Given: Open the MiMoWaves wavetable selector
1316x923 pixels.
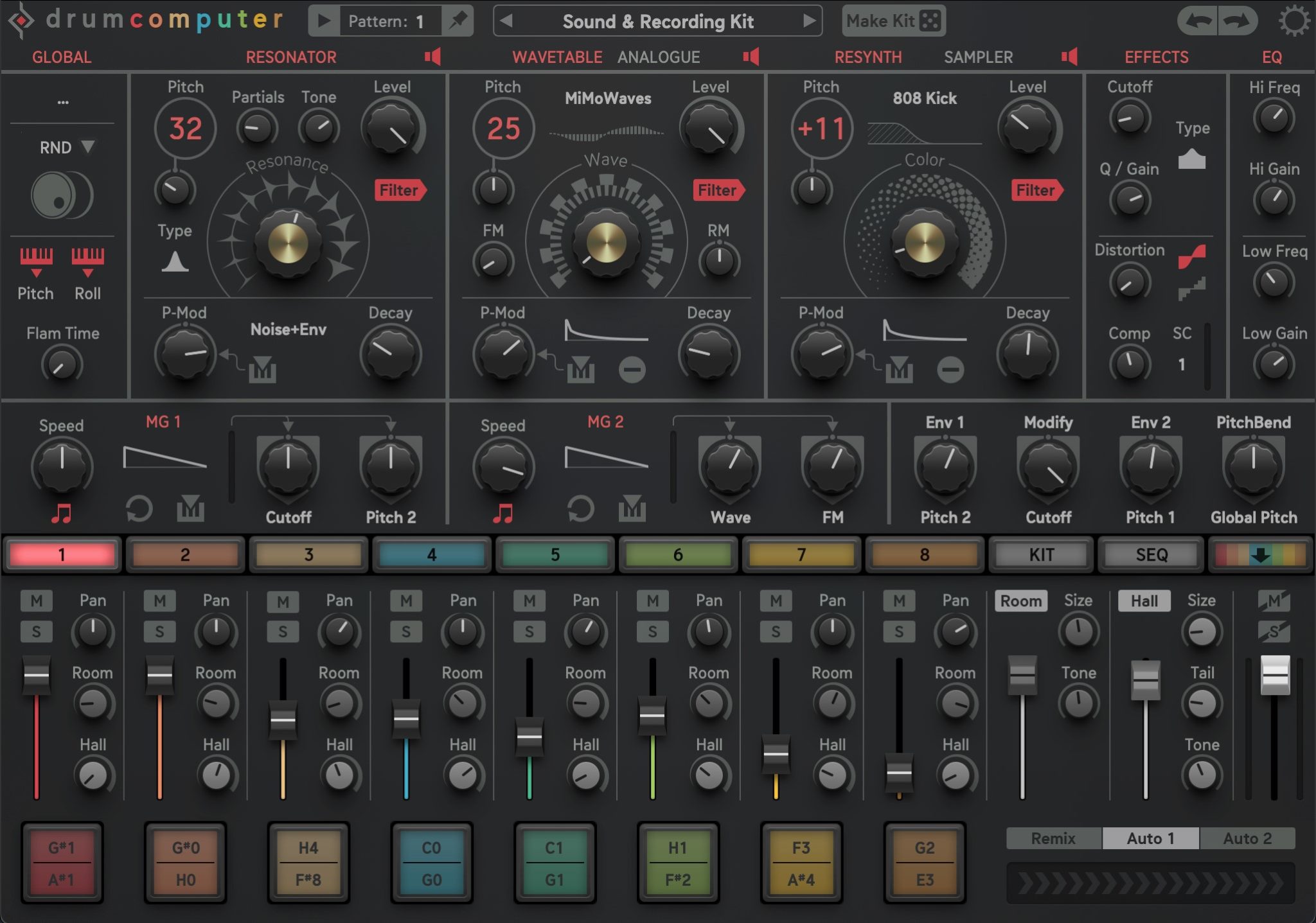Looking at the screenshot, I should 608,98.
